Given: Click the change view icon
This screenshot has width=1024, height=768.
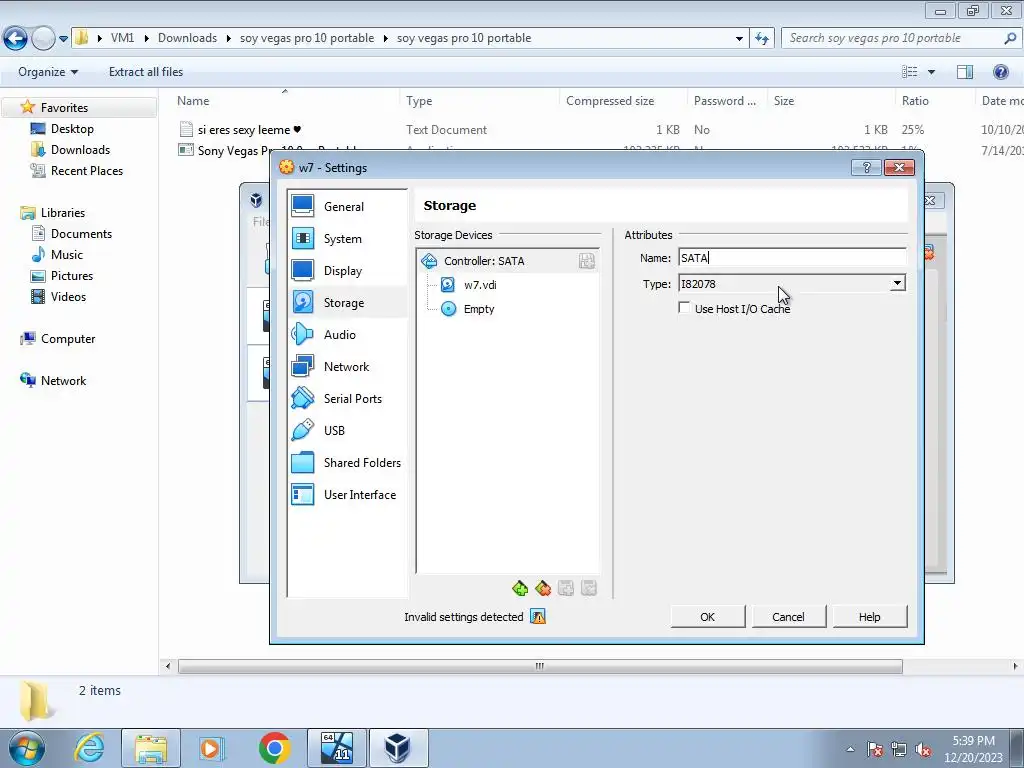Looking at the screenshot, I should [x=910, y=72].
